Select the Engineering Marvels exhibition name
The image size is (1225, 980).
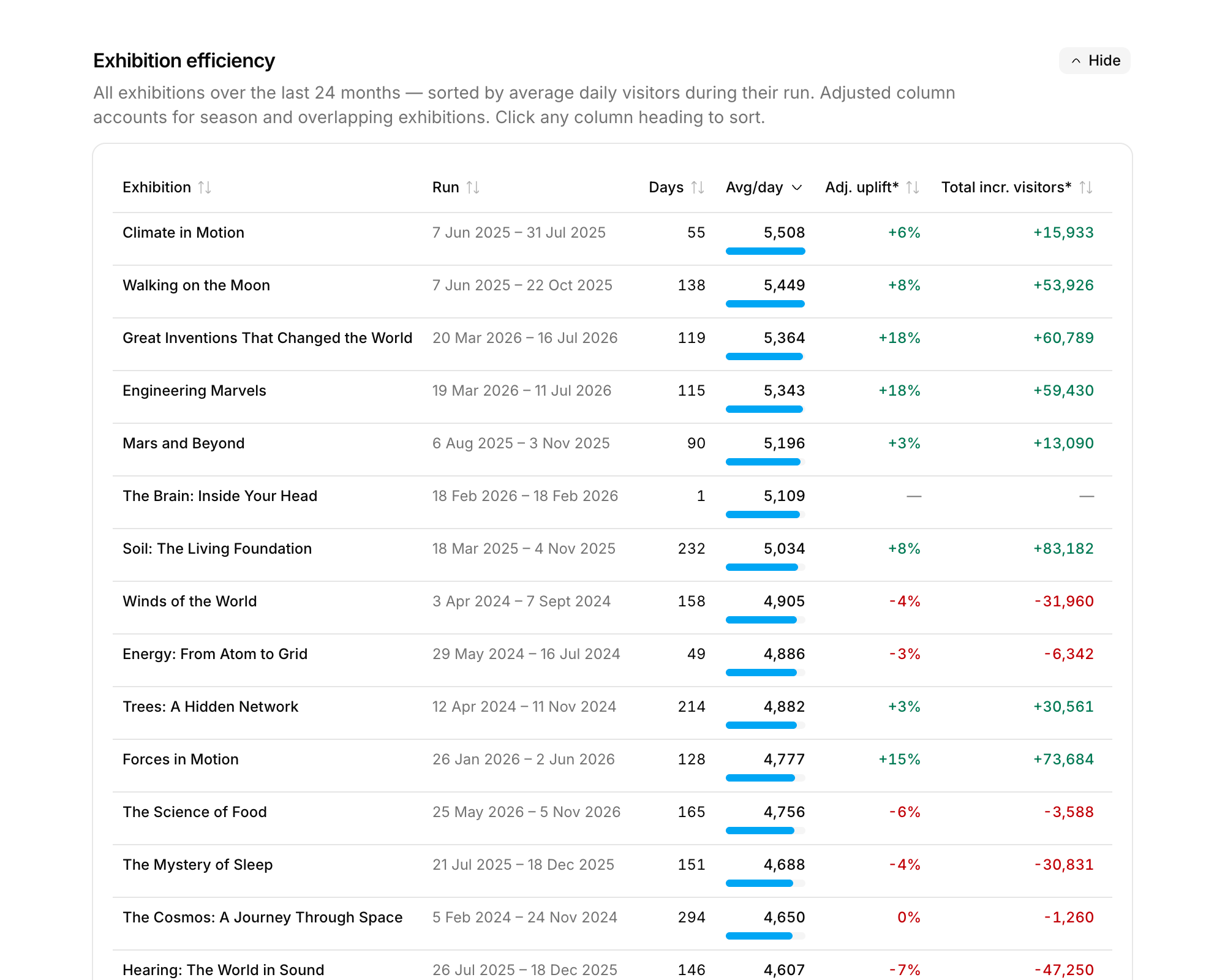[x=194, y=391]
